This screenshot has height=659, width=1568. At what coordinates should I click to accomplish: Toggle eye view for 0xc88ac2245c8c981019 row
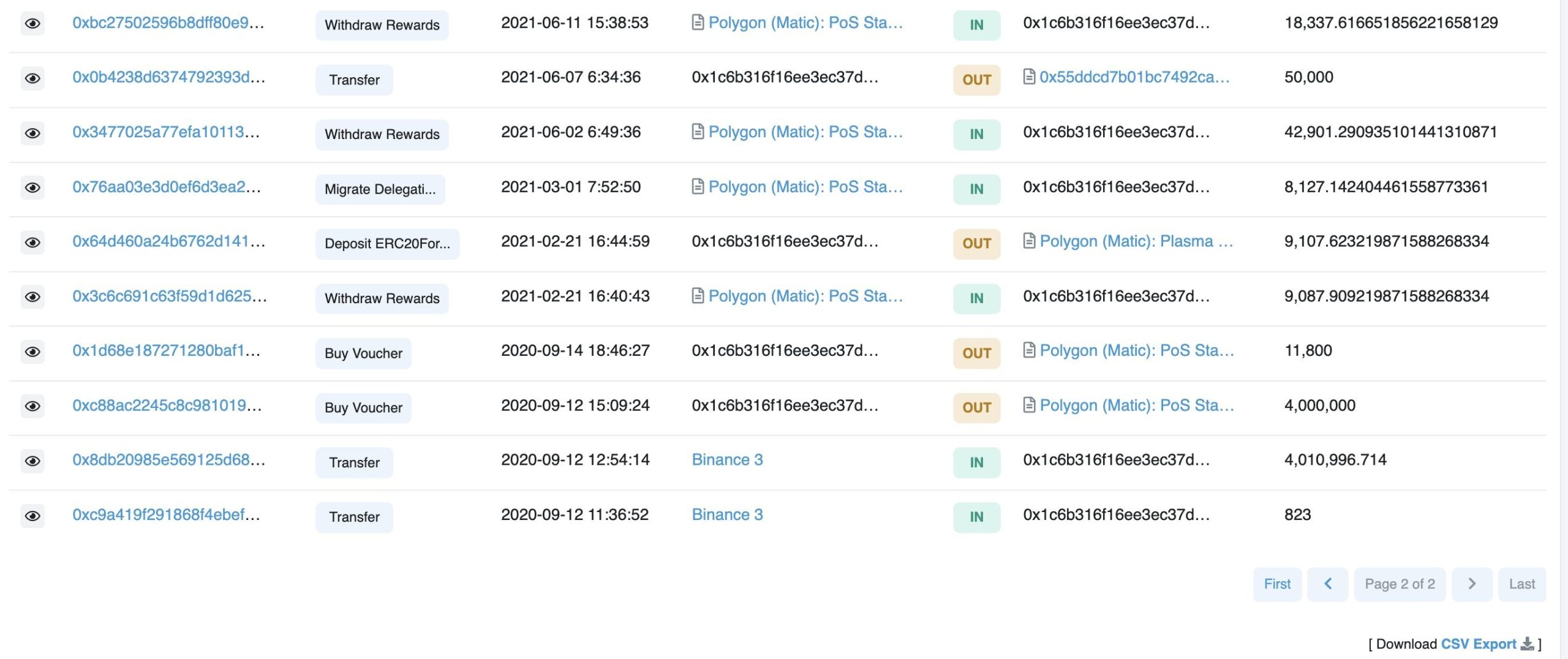coord(32,406)
